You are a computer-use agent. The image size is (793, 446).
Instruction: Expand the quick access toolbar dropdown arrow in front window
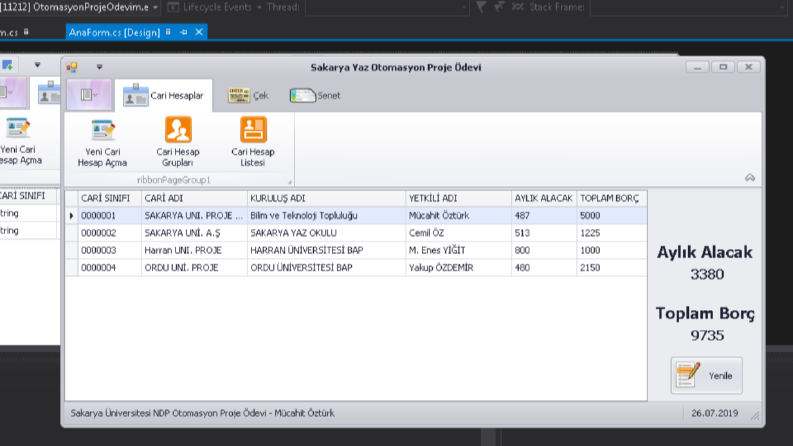pos(99,67)
